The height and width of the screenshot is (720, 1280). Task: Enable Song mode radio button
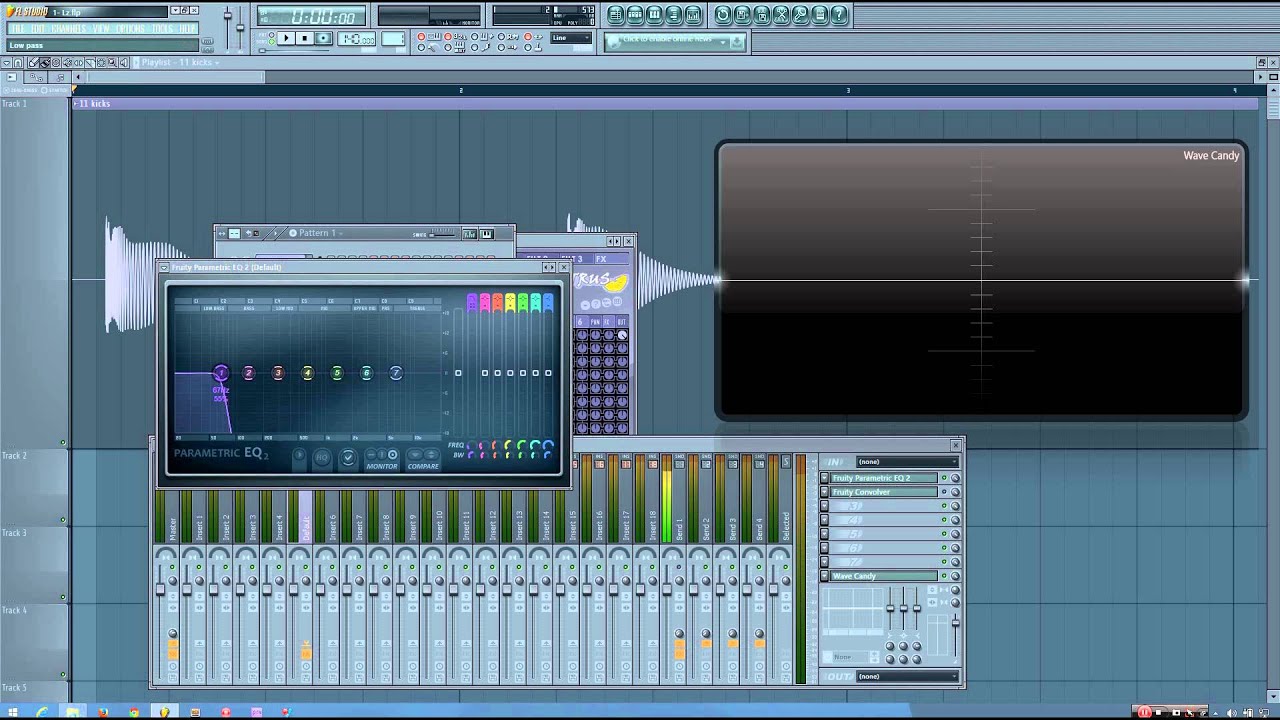pyautogui.click(x=272, y=42)
